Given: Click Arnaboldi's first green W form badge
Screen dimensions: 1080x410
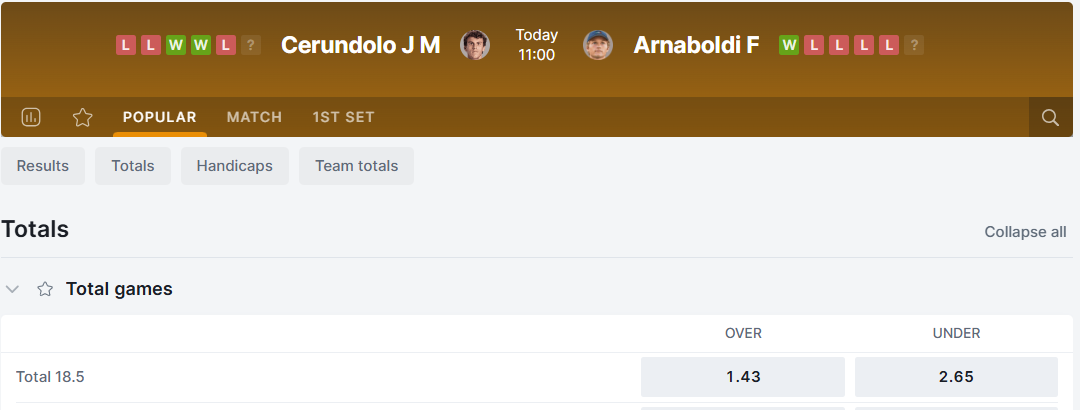Looking at the screenshot, I should (789, 45).
